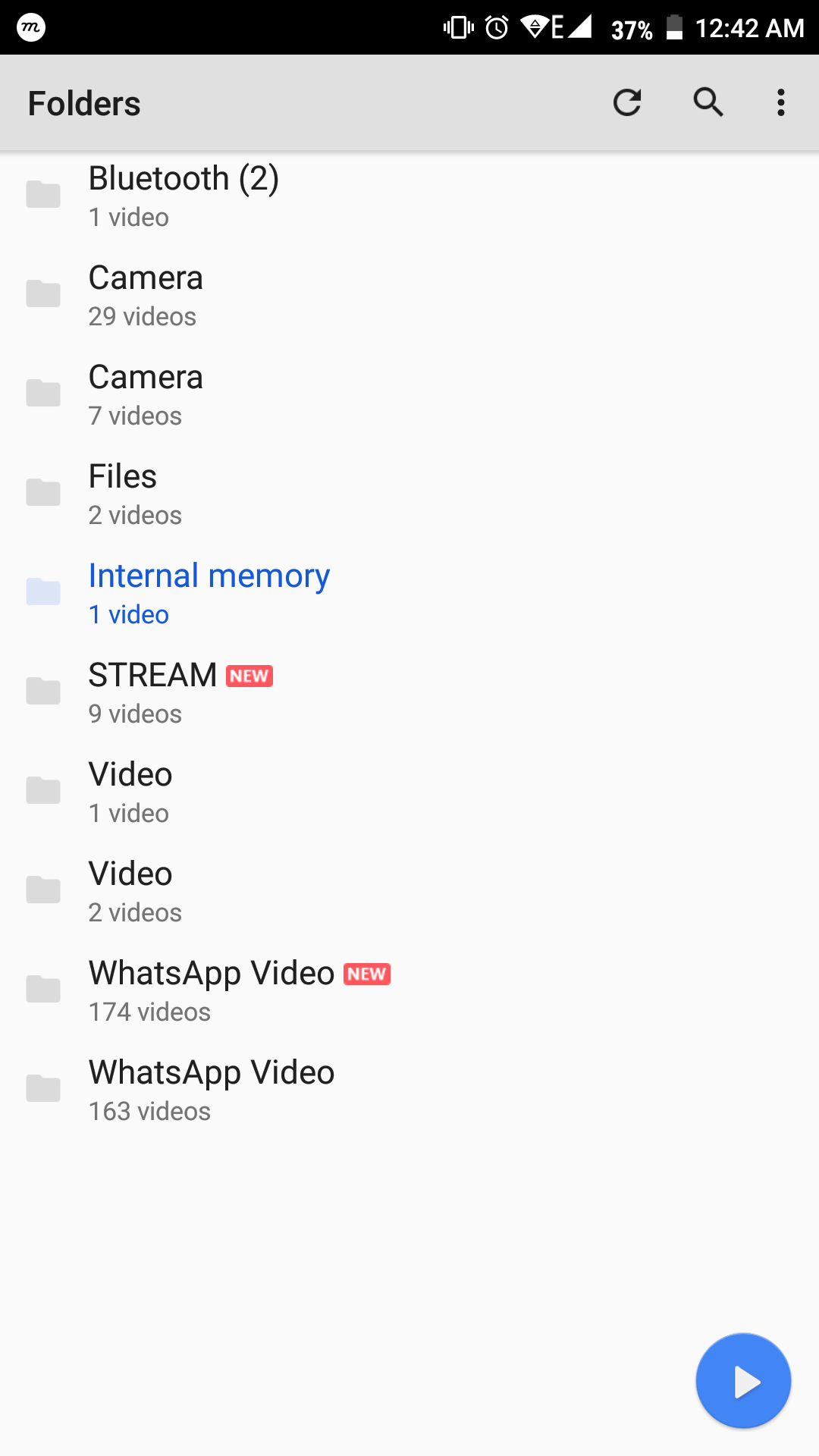Image resolution: width=819 pixels, height=1456 pixels.
Task: Open search with the magnifier icon
Action: 708,102
